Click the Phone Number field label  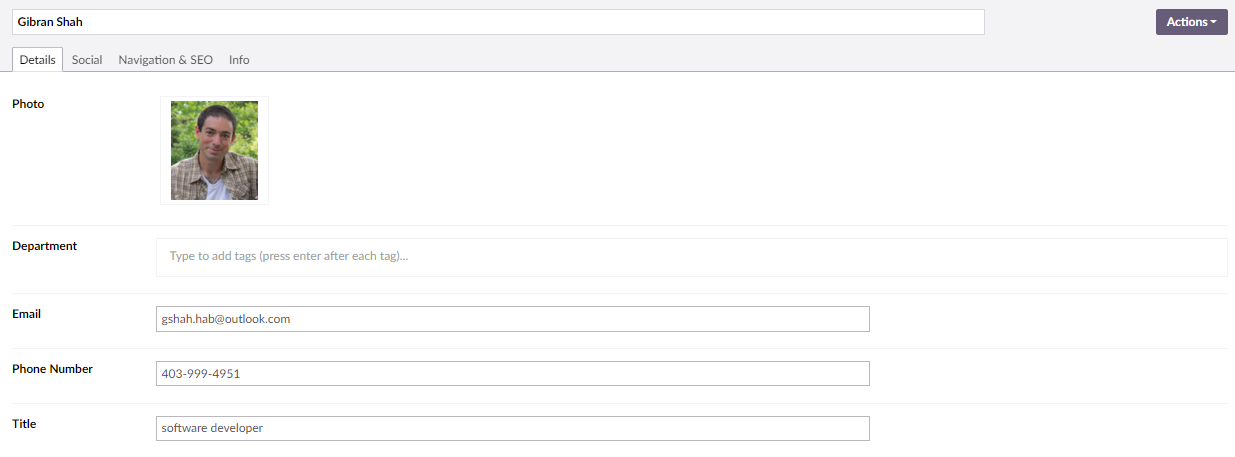52,369
